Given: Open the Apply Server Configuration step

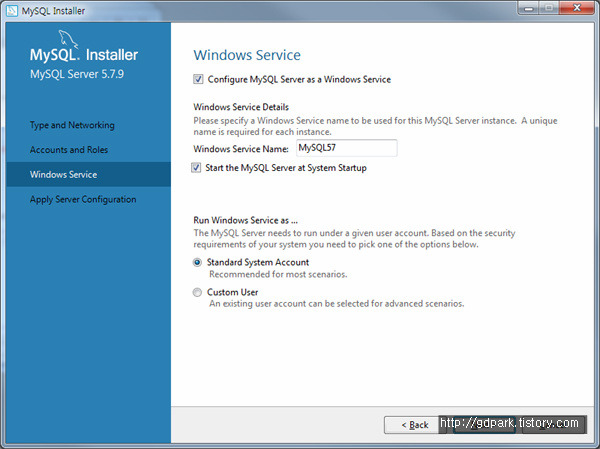Looking at the screenshot, I should [83, 199].
